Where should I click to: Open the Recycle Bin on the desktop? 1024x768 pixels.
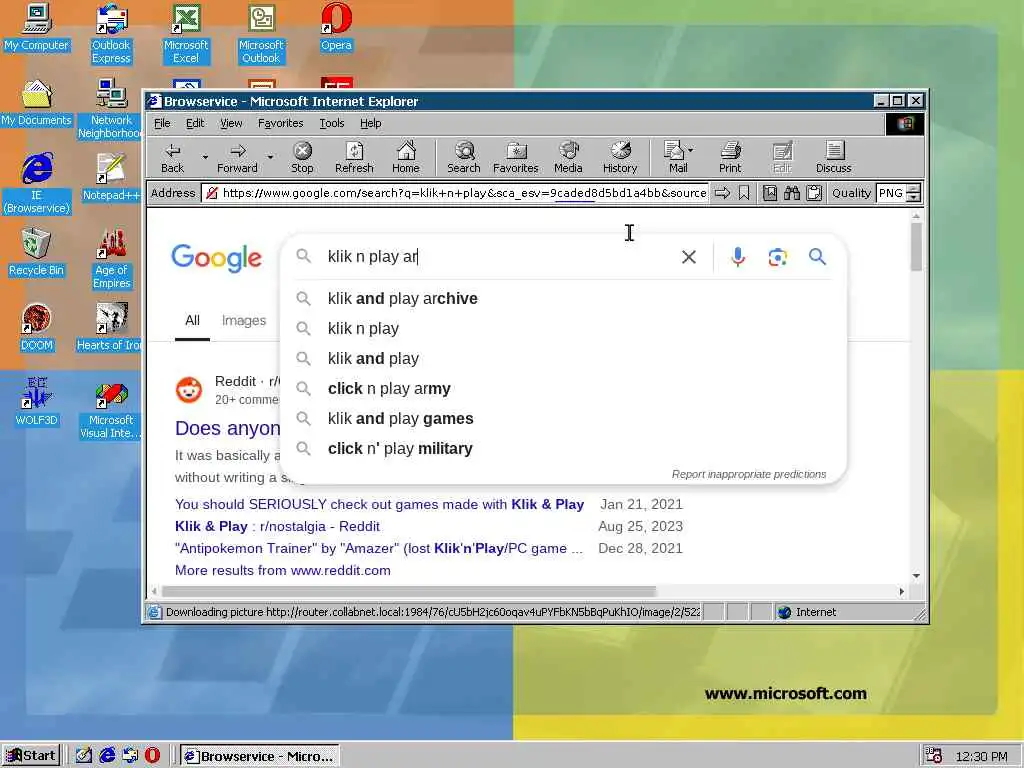pos(37,253)
